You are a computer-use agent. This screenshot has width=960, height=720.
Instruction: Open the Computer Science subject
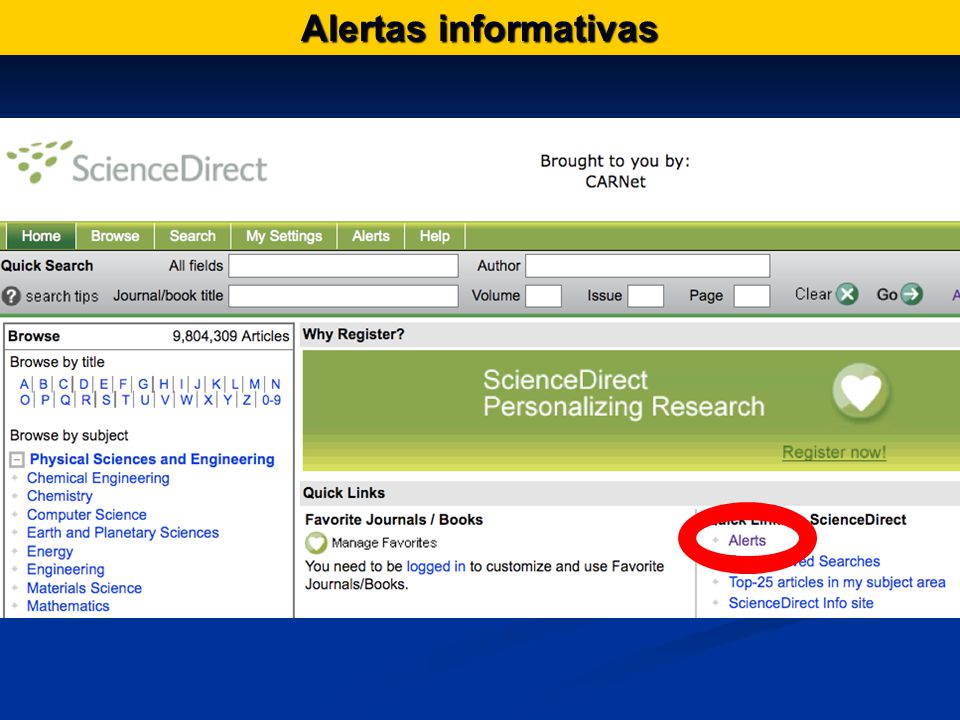pos(86,515)
